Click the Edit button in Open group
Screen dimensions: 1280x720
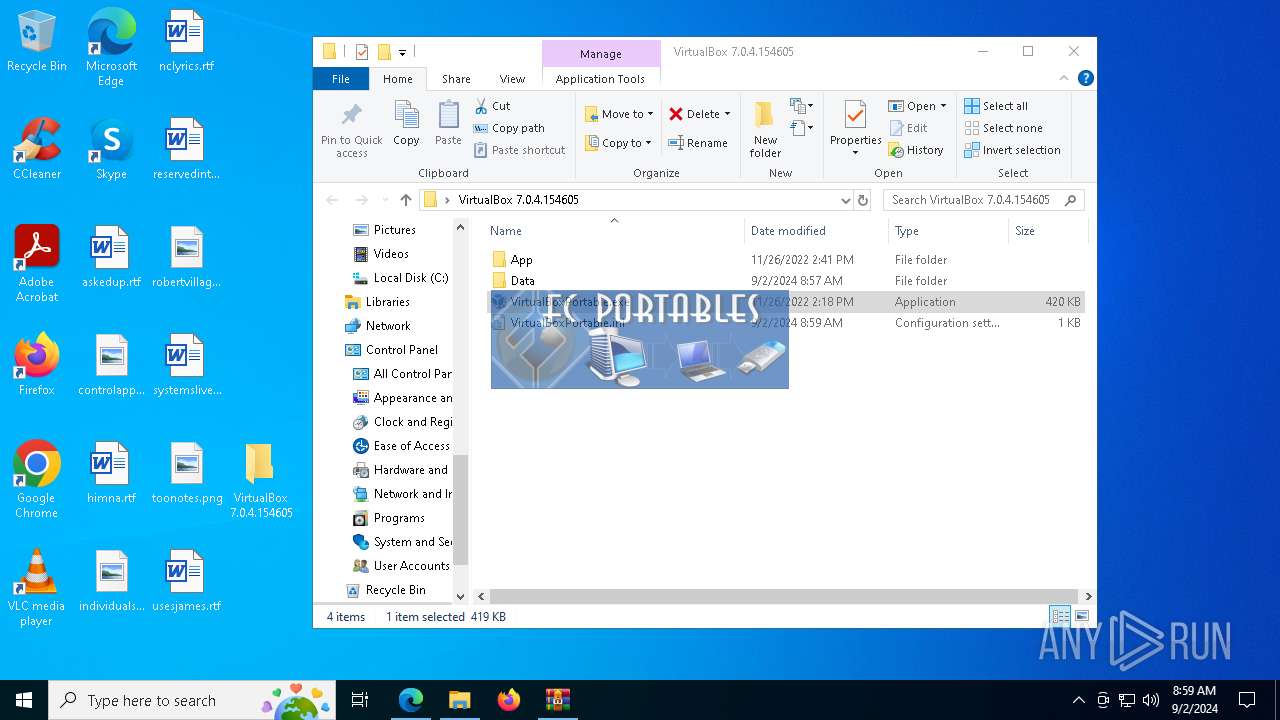(908, 128)
